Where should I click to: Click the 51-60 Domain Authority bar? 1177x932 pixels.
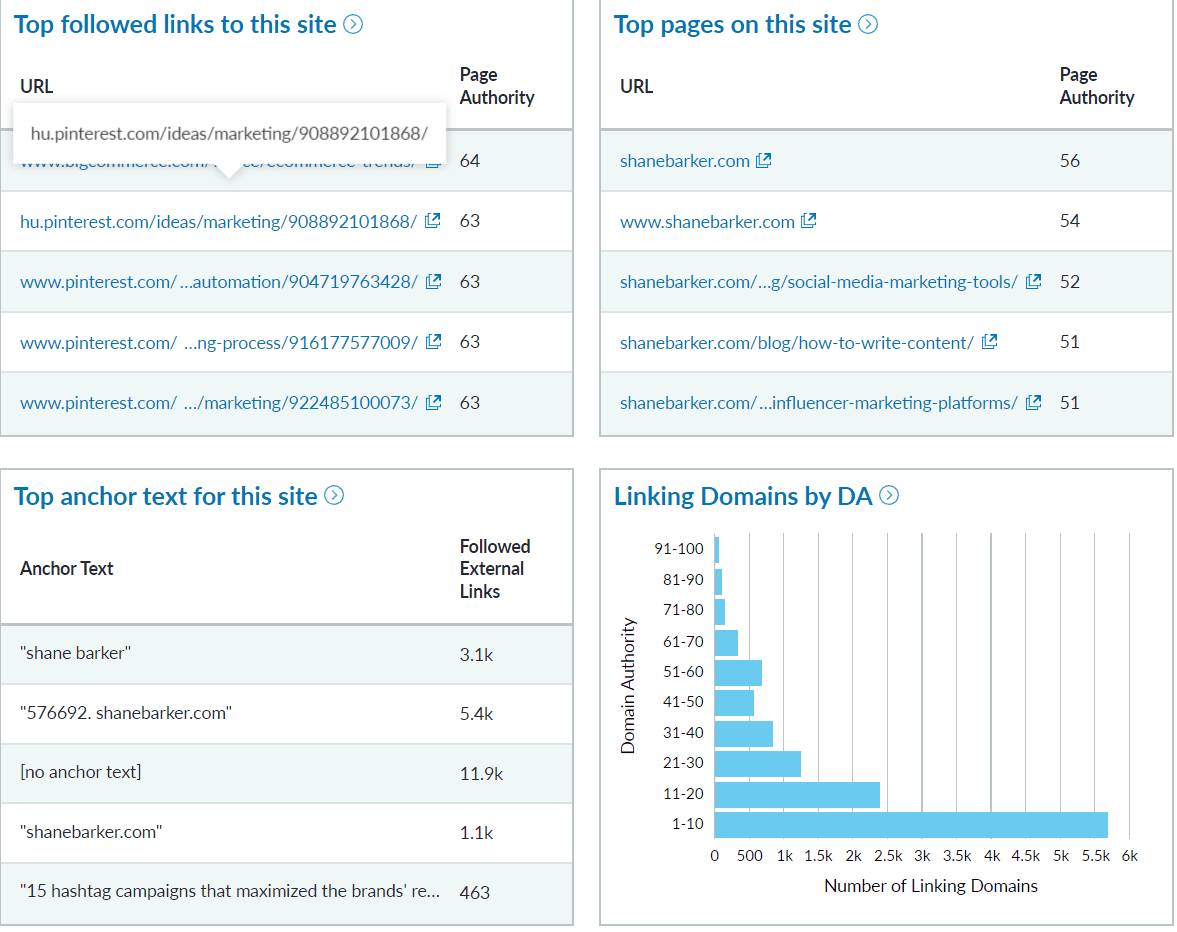click(738, 673)
